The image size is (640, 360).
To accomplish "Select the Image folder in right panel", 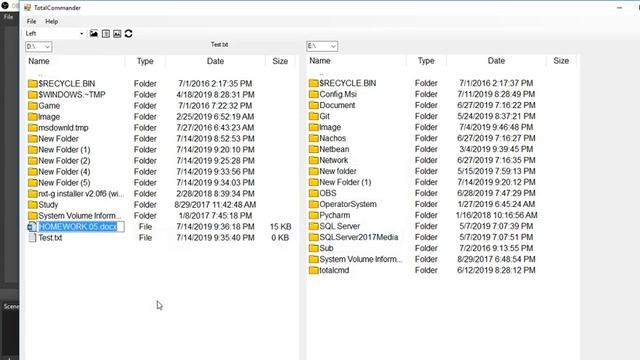I will 325,127.
